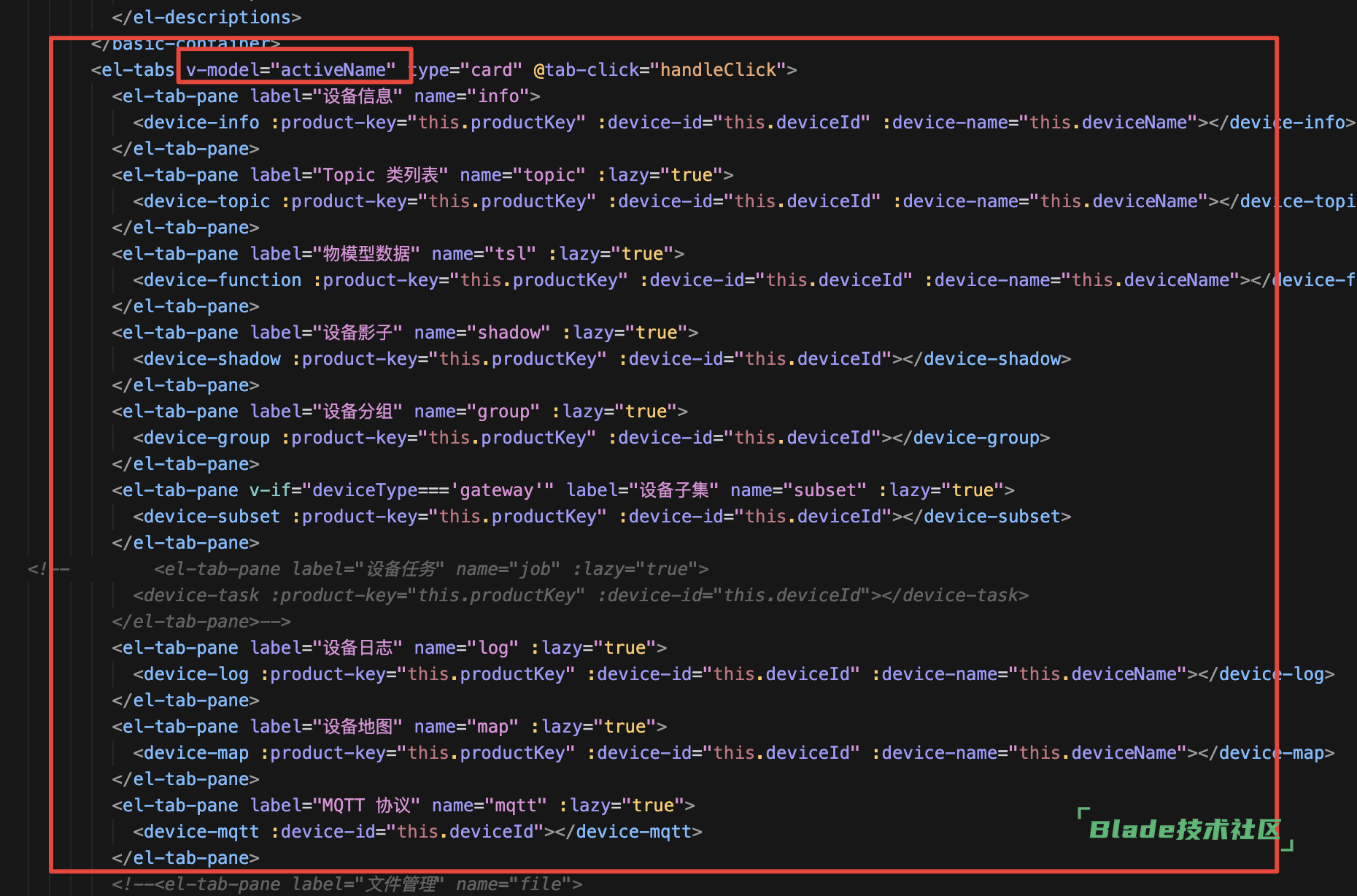Click the name="topic" attribute
The width and height of the screenshot is (1357, 896).
[x=522, y=175]
